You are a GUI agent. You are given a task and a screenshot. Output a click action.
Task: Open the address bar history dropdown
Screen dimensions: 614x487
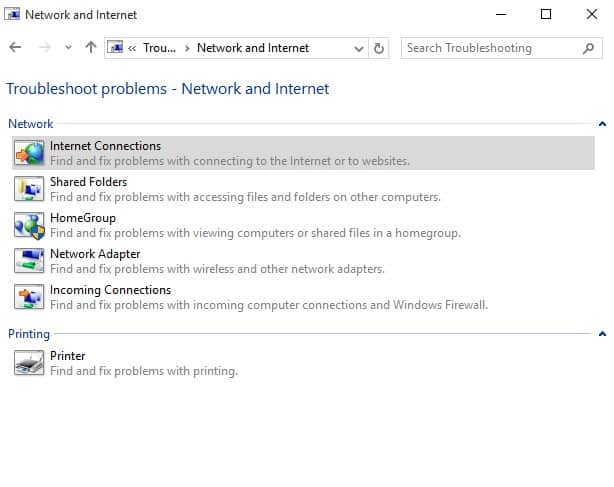[359, 49]
